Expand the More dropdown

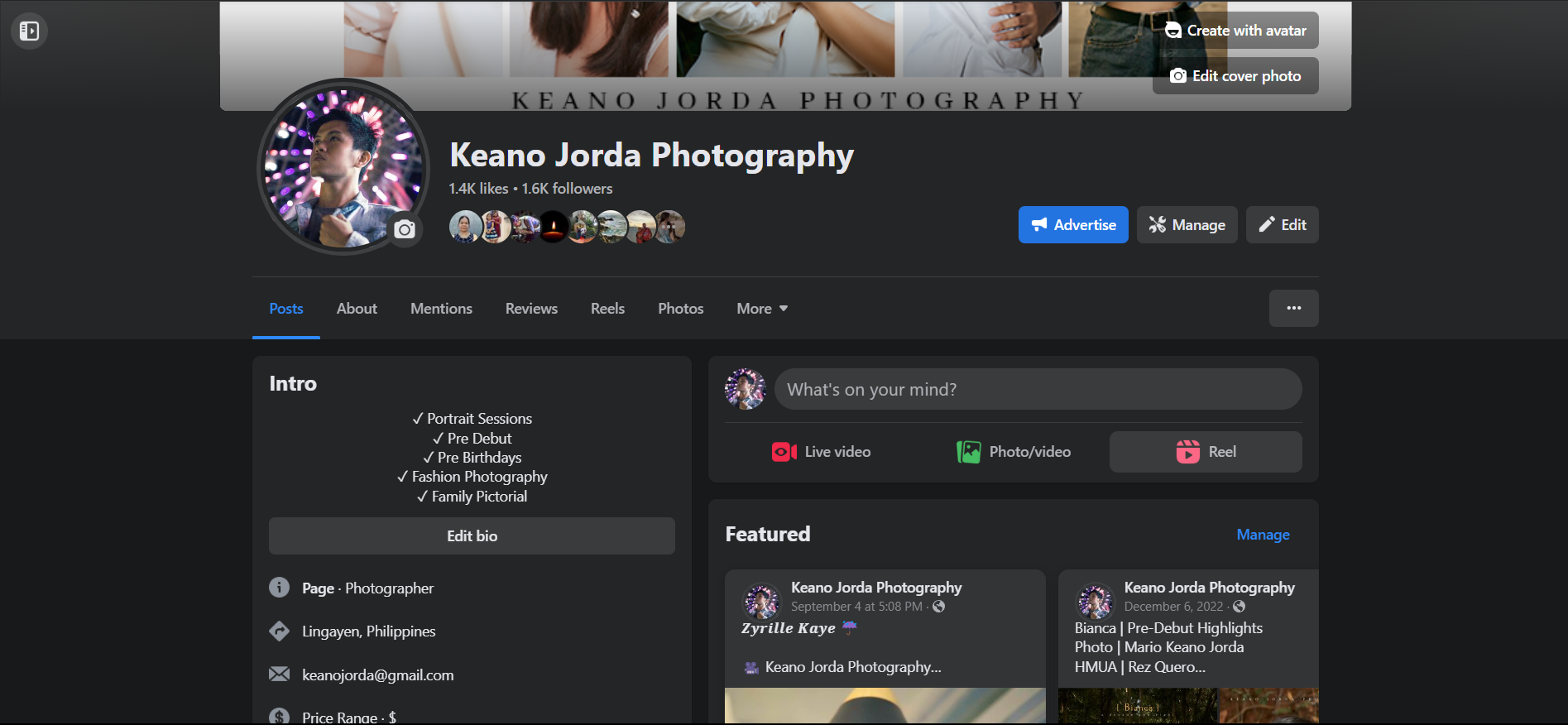coord(762,309)
